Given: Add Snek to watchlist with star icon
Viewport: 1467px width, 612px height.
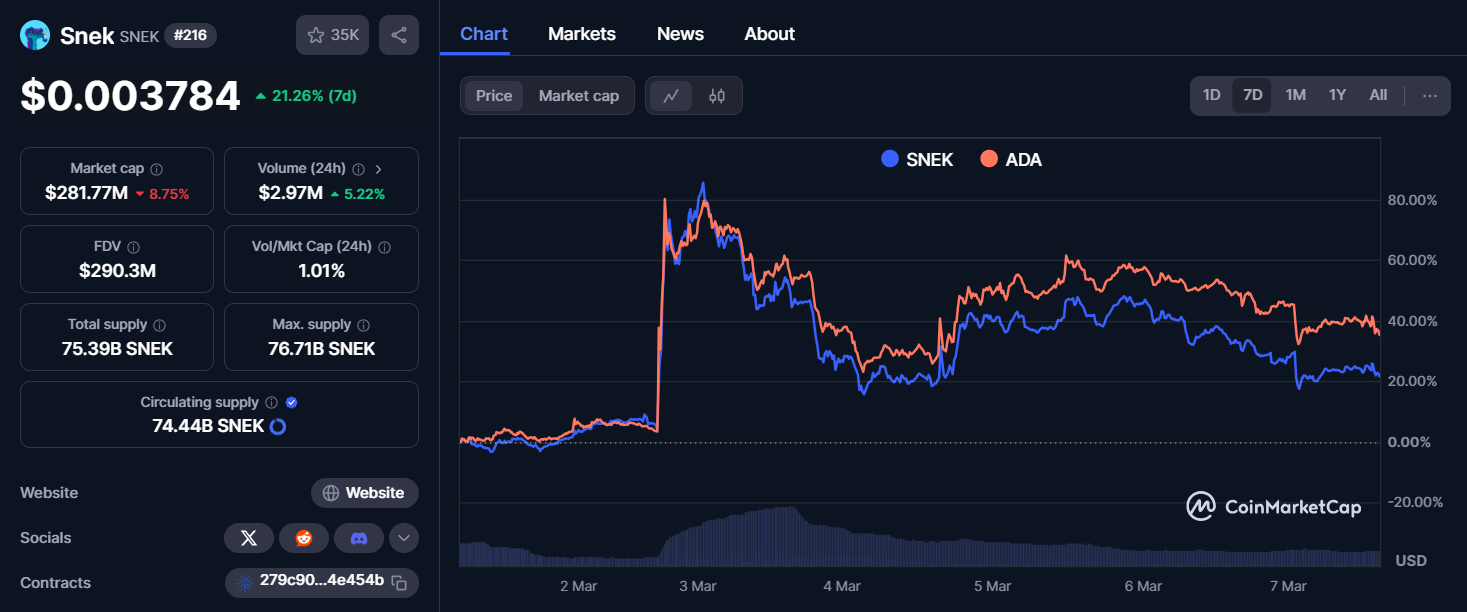Looking at the screenshot, I should point(333,35).
